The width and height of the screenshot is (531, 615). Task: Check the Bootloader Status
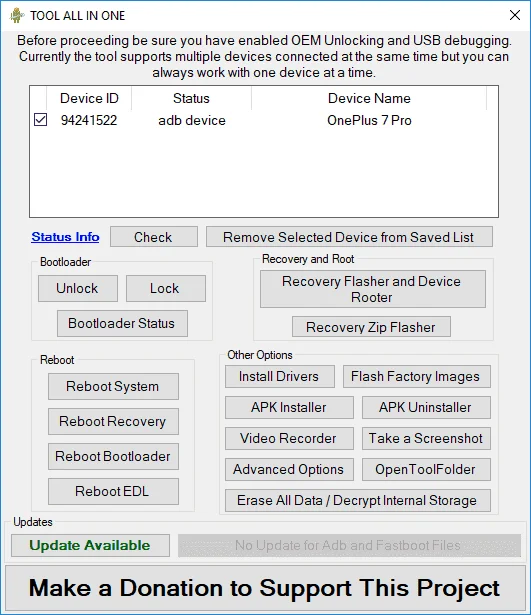[x=122, y=323]
